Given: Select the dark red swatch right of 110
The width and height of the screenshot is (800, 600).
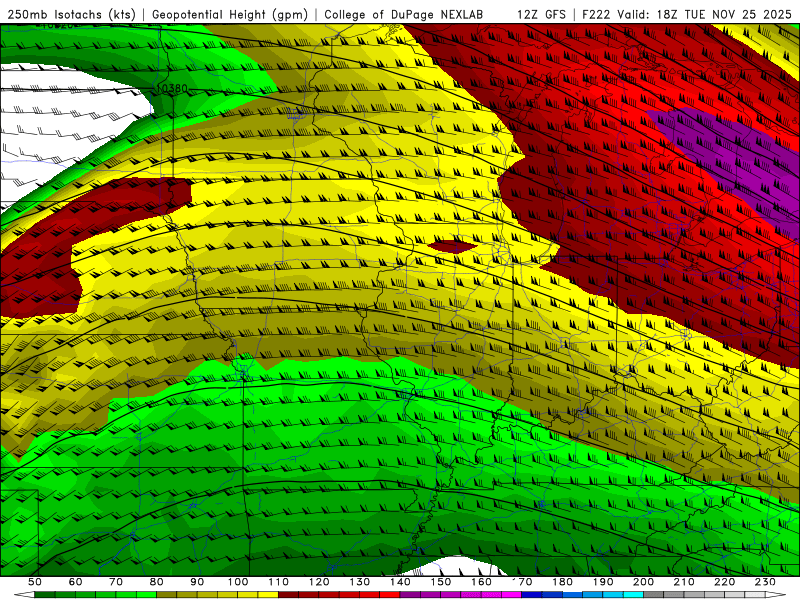Looking at the screenshot, I should (288, 594).
